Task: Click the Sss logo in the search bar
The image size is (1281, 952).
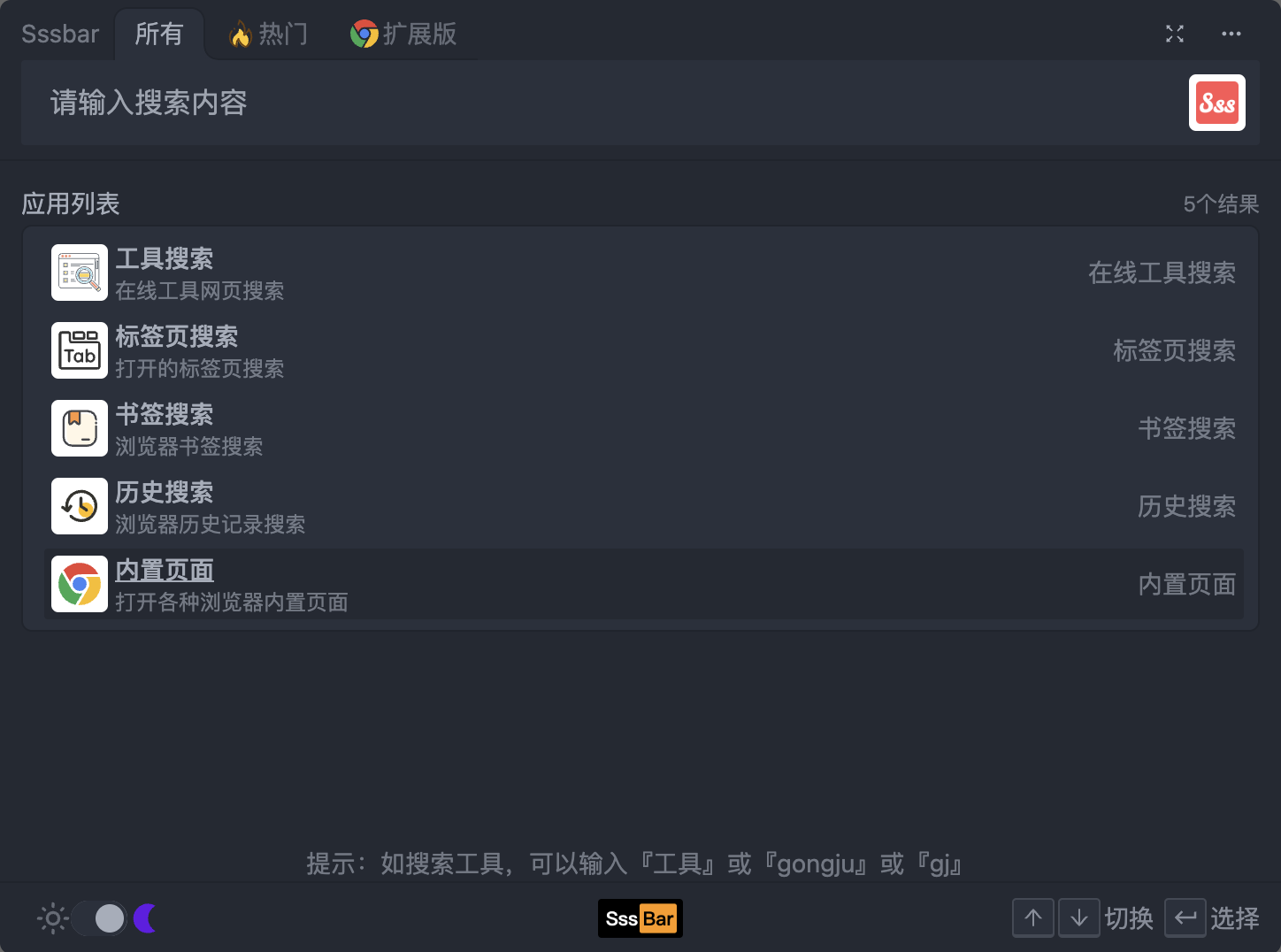Action: click(1216, 103)
